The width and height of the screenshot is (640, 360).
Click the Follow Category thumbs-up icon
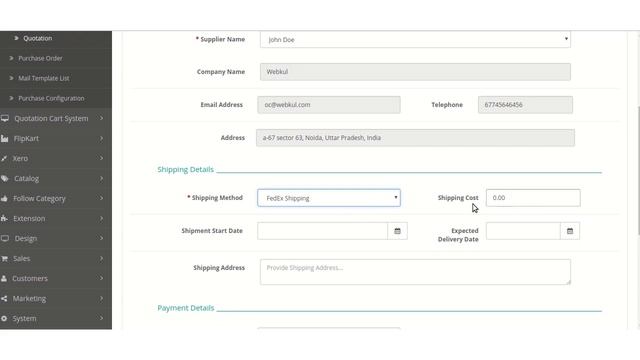(4, 198)
